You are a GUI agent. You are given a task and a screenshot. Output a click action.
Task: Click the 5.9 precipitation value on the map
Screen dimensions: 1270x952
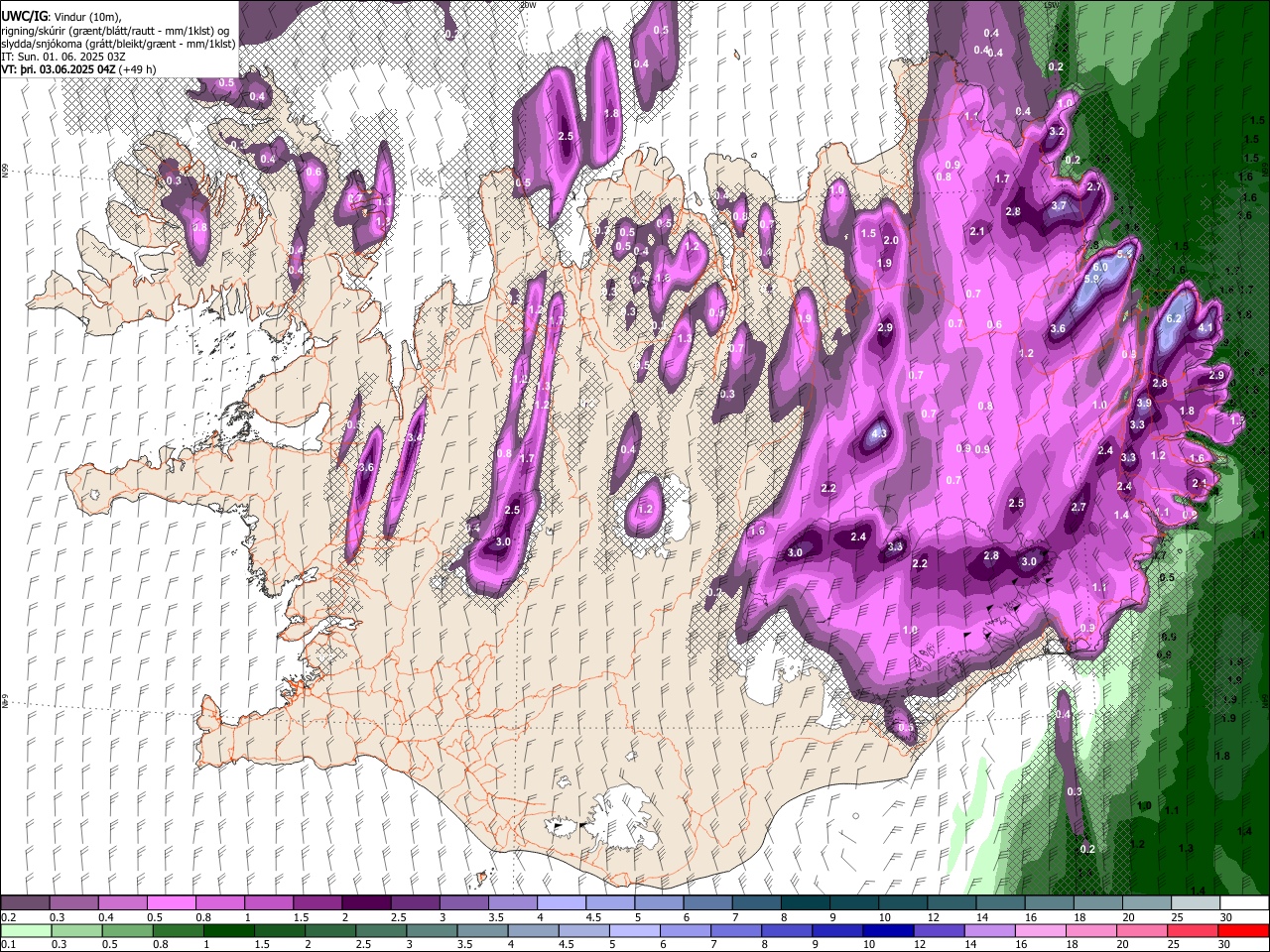coord(1091,280)
